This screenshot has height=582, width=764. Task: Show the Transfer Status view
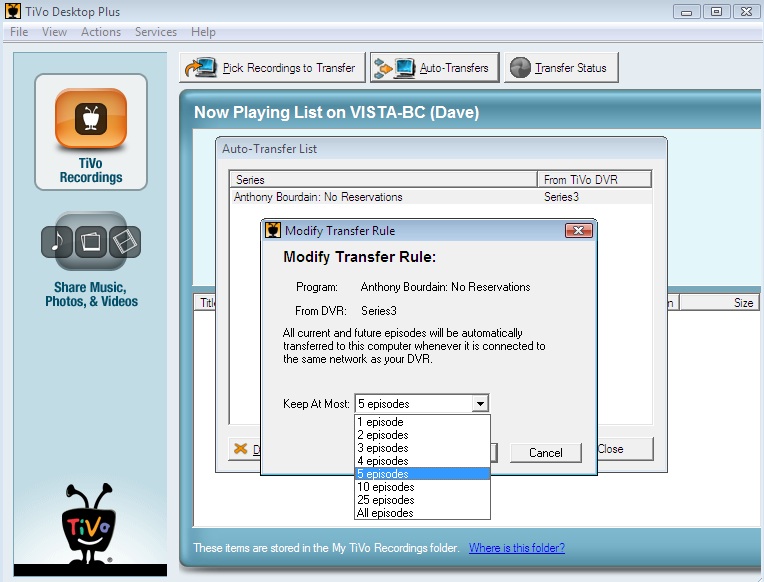(561, 68)
